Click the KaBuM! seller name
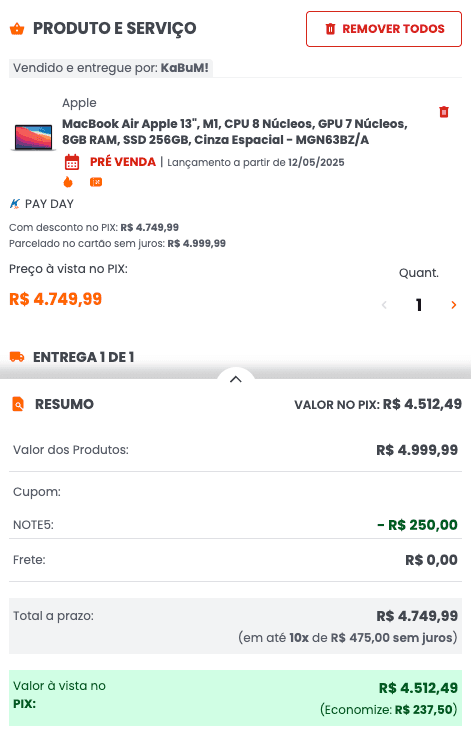471x735 pixels. pos(185,68)
